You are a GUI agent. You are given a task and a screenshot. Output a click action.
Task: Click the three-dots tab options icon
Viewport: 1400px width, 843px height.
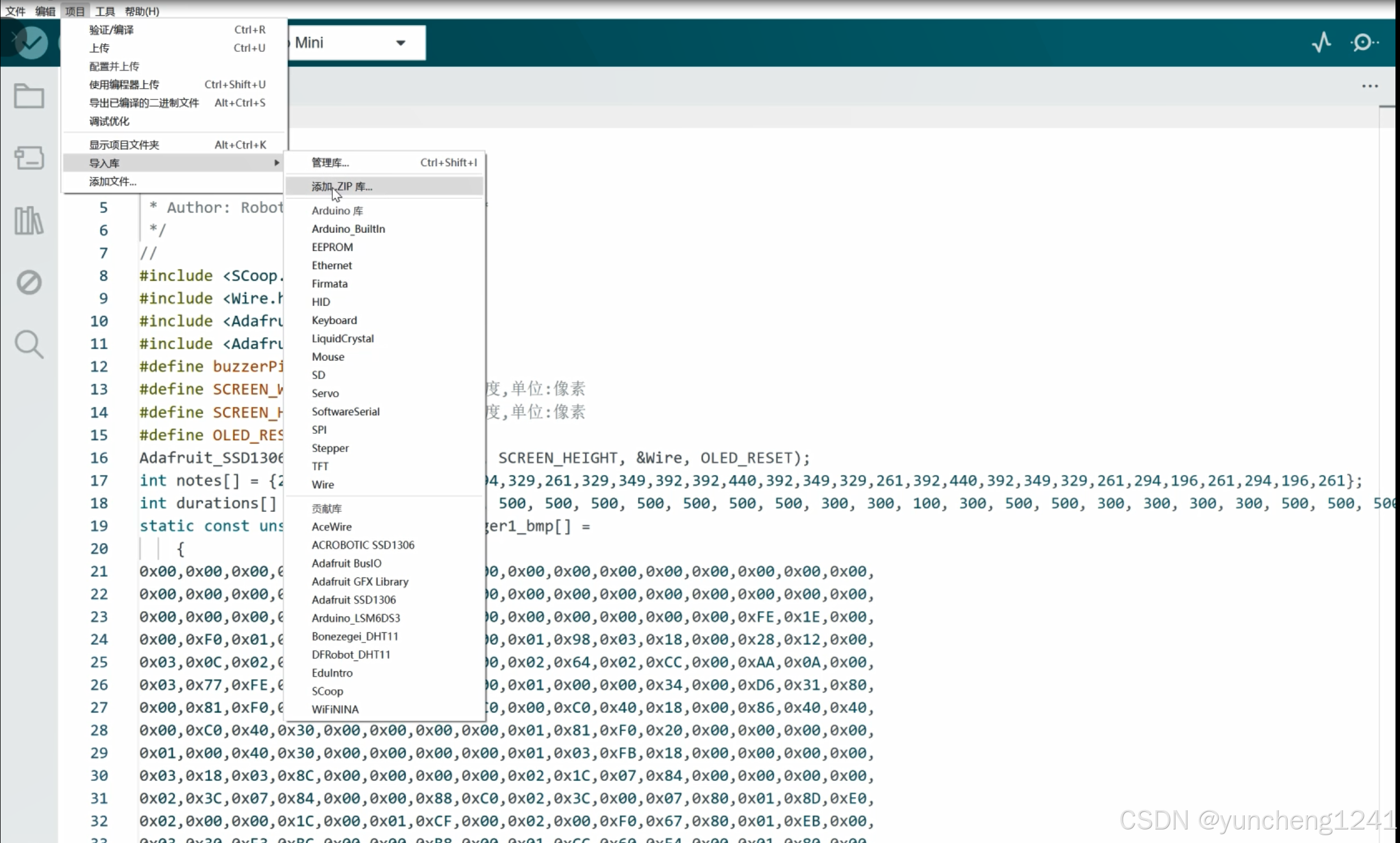click(1369, 86)
